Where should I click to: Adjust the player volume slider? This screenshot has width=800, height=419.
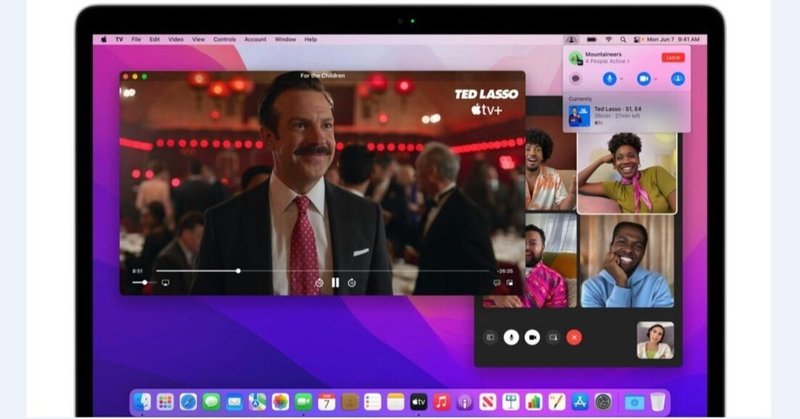144,282
